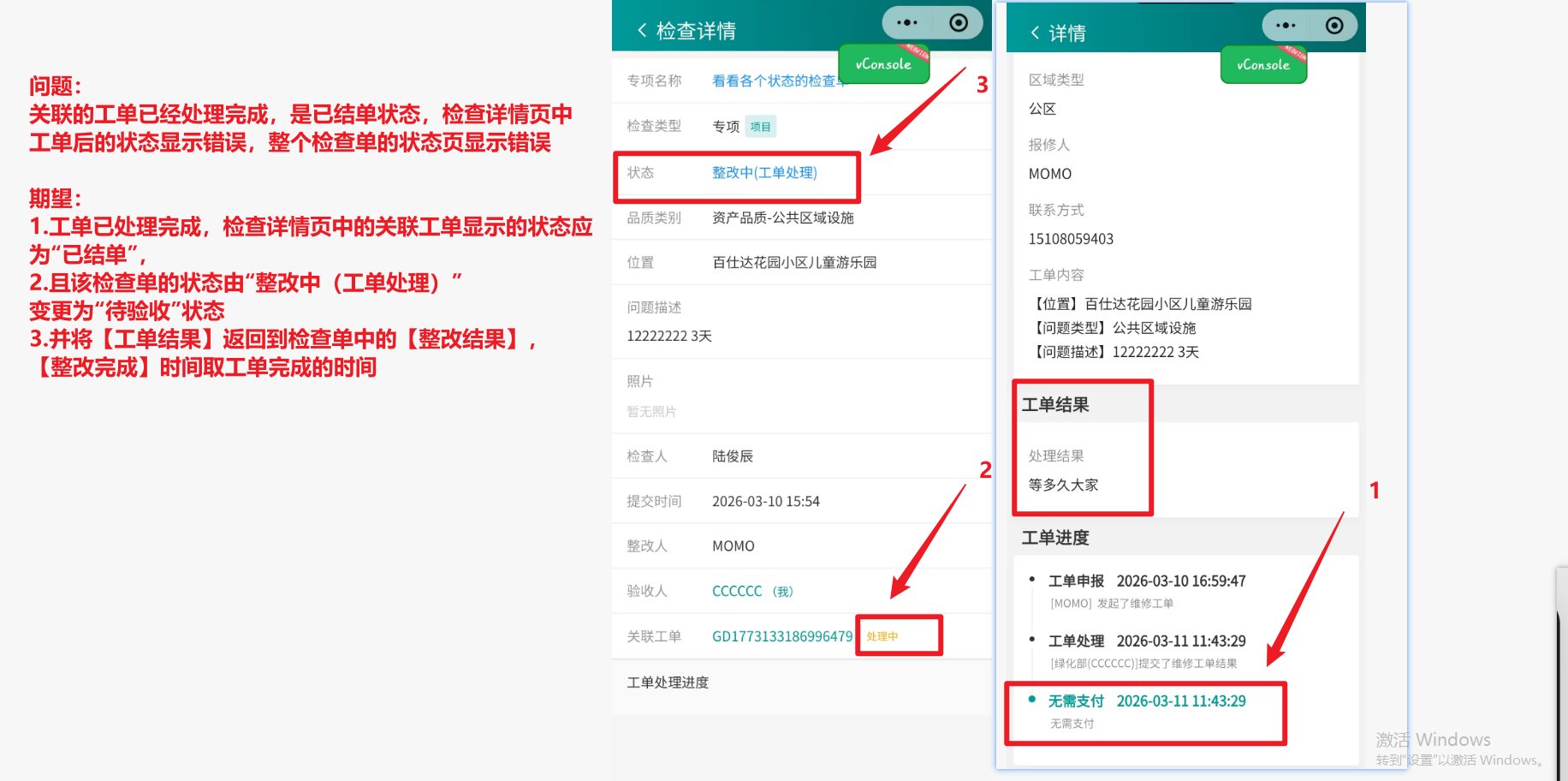
Task: Select the 无需支付 progress step
Action: 1076,701
